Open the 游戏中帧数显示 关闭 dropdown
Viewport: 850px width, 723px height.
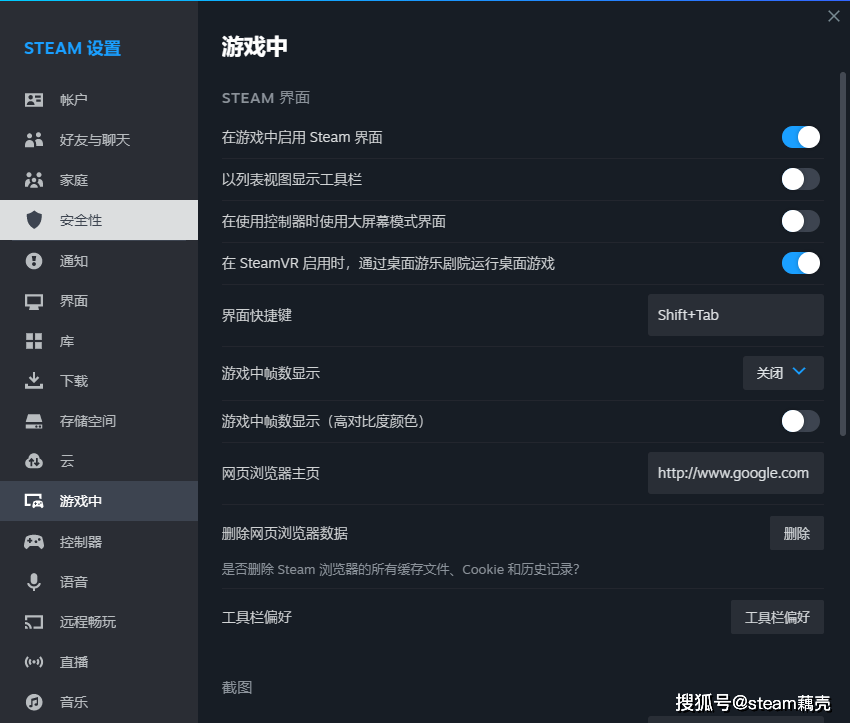click(783, 373)
